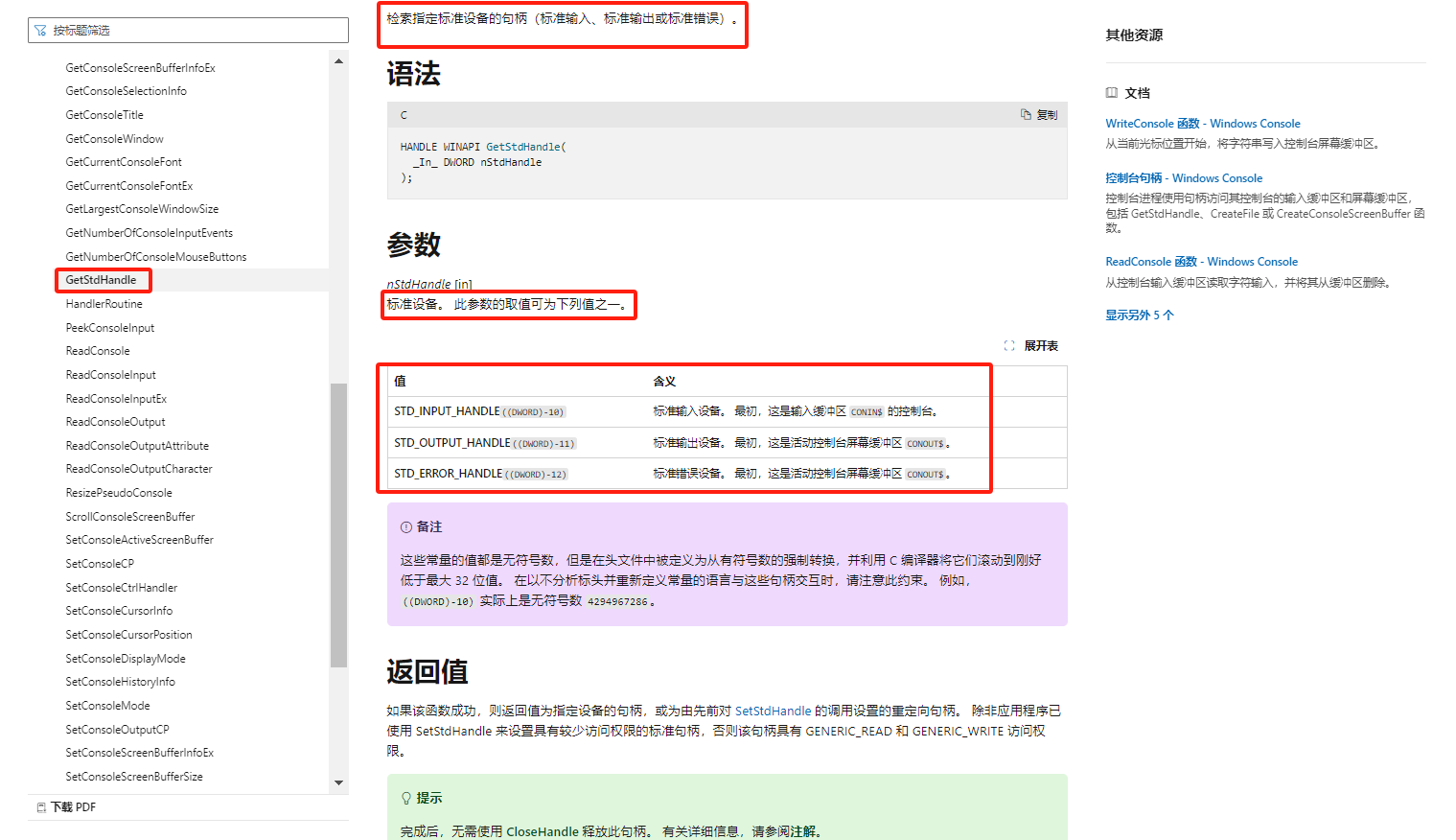Open GetNumberOfConsoleInputEvents entry
Screen dimensions: 1456x840
(x=149, y=233)
